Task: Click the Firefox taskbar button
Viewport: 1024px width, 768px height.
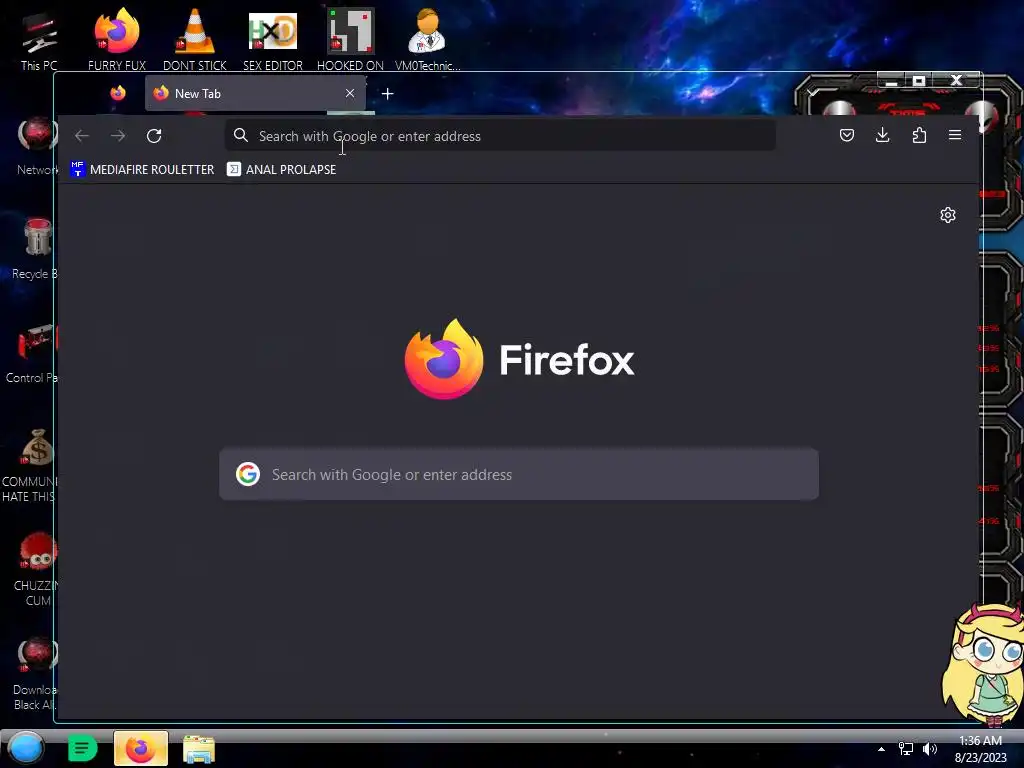Action: (x=140, y=748)
